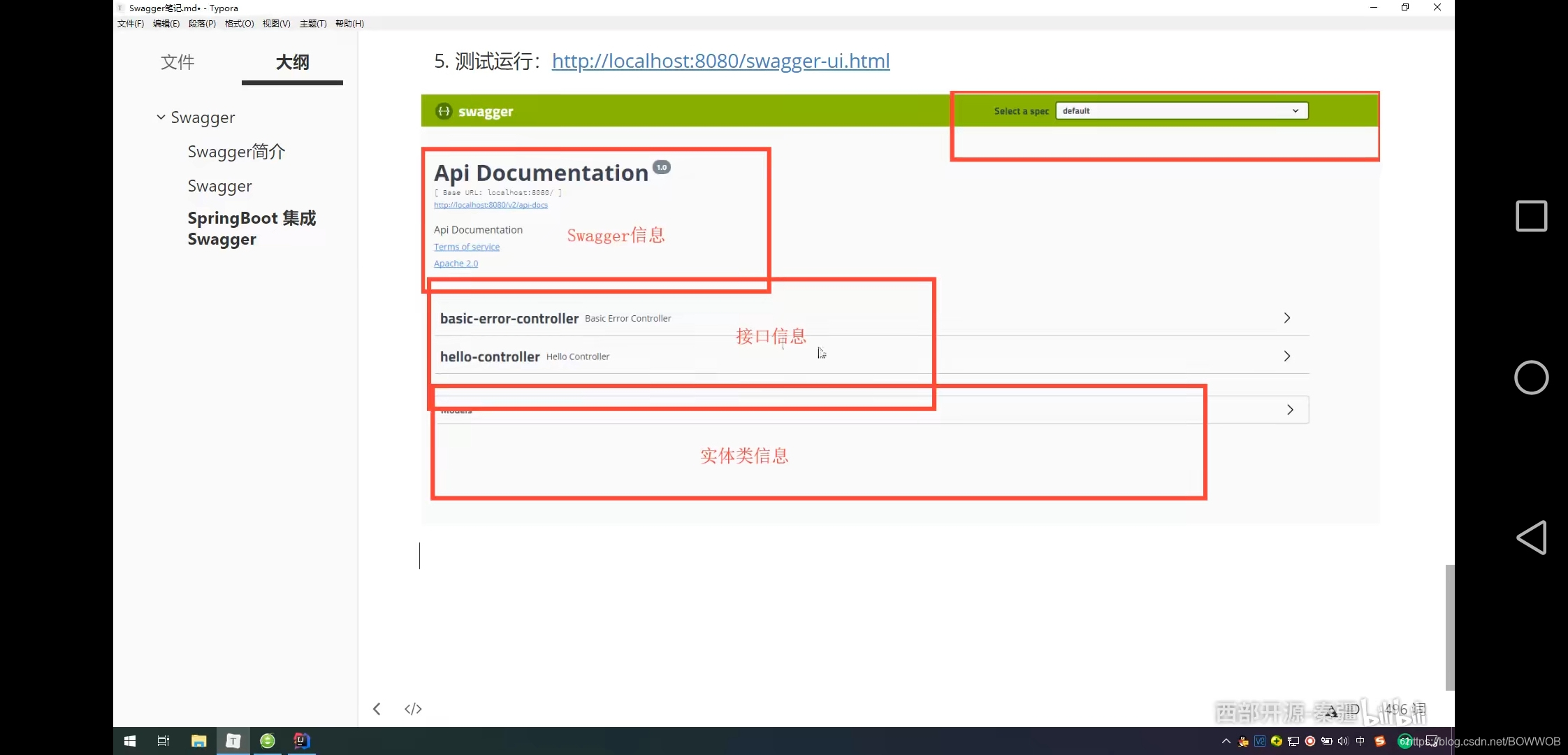Screen dimensions: 1568x755
Task: Open the 主题(T) menu
Action: (x=313, y=24)
